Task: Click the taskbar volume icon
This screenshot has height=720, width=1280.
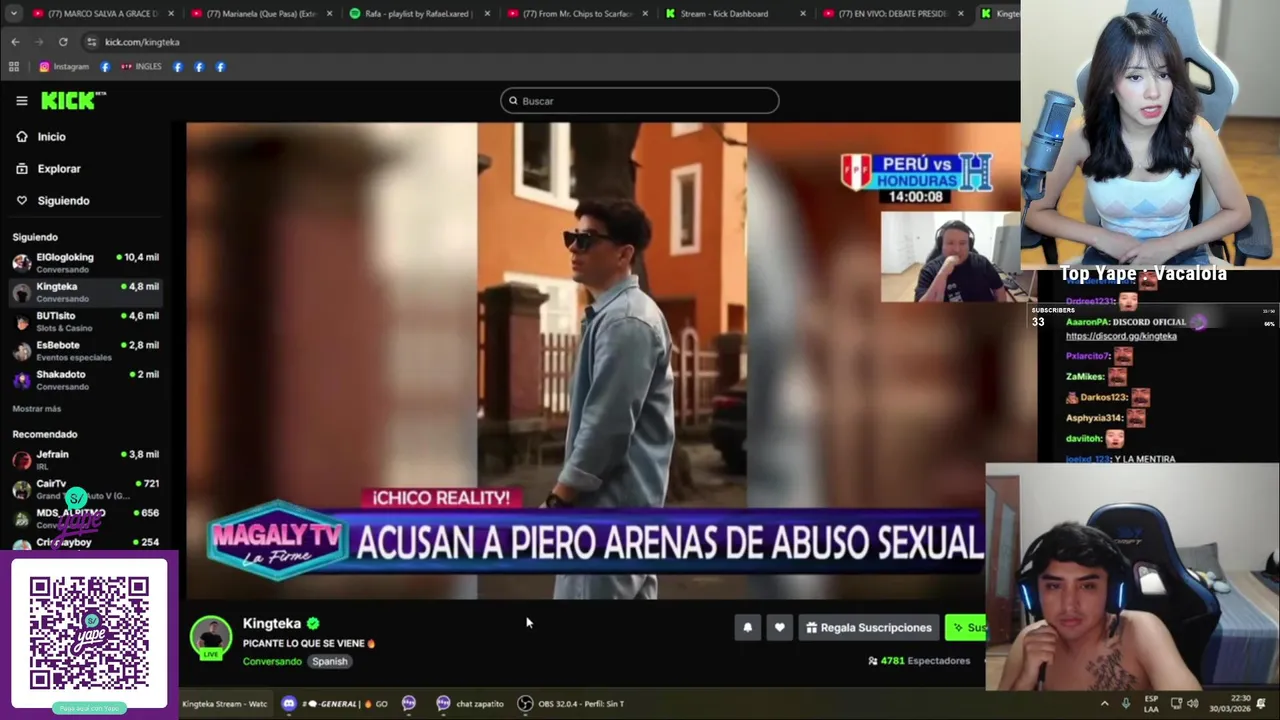Action: click(x=1192, y=704)
